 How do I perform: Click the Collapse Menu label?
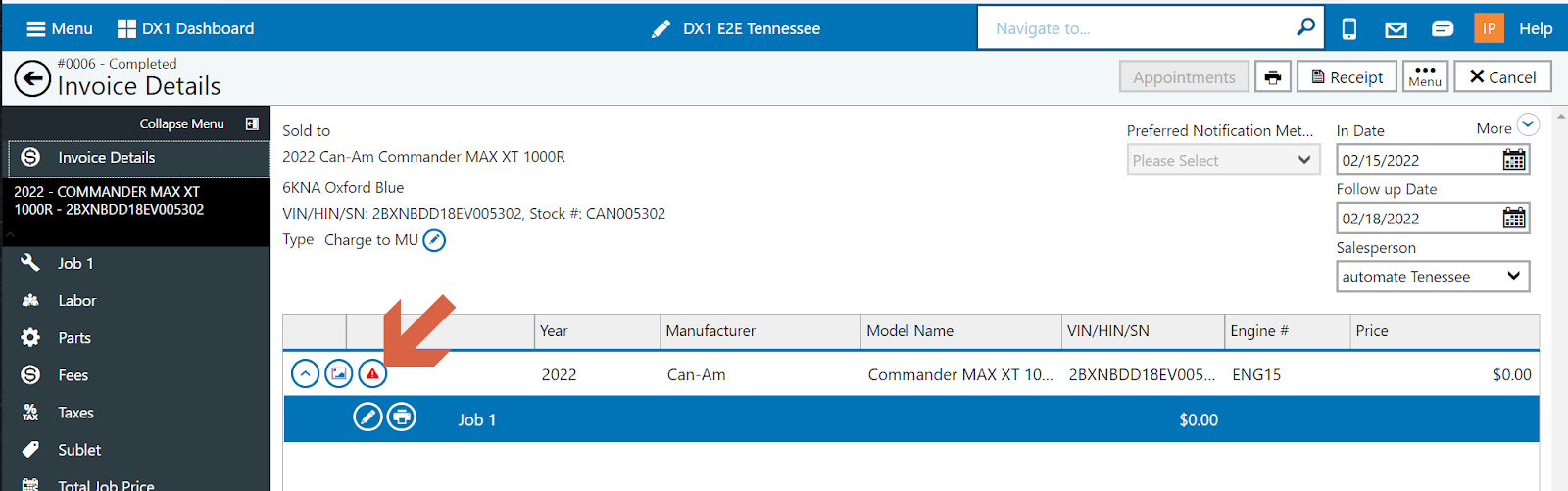pos(181,123)
